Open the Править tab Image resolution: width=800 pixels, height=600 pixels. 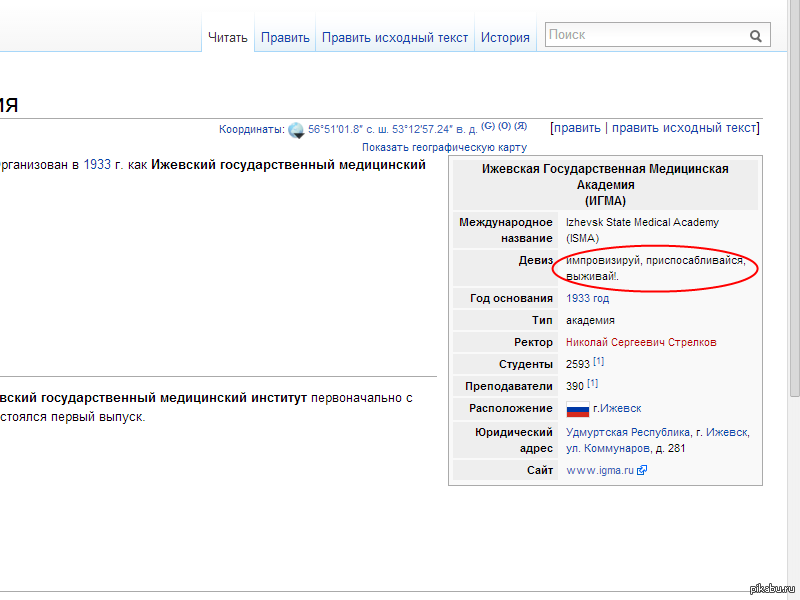[x=285, y=38]
